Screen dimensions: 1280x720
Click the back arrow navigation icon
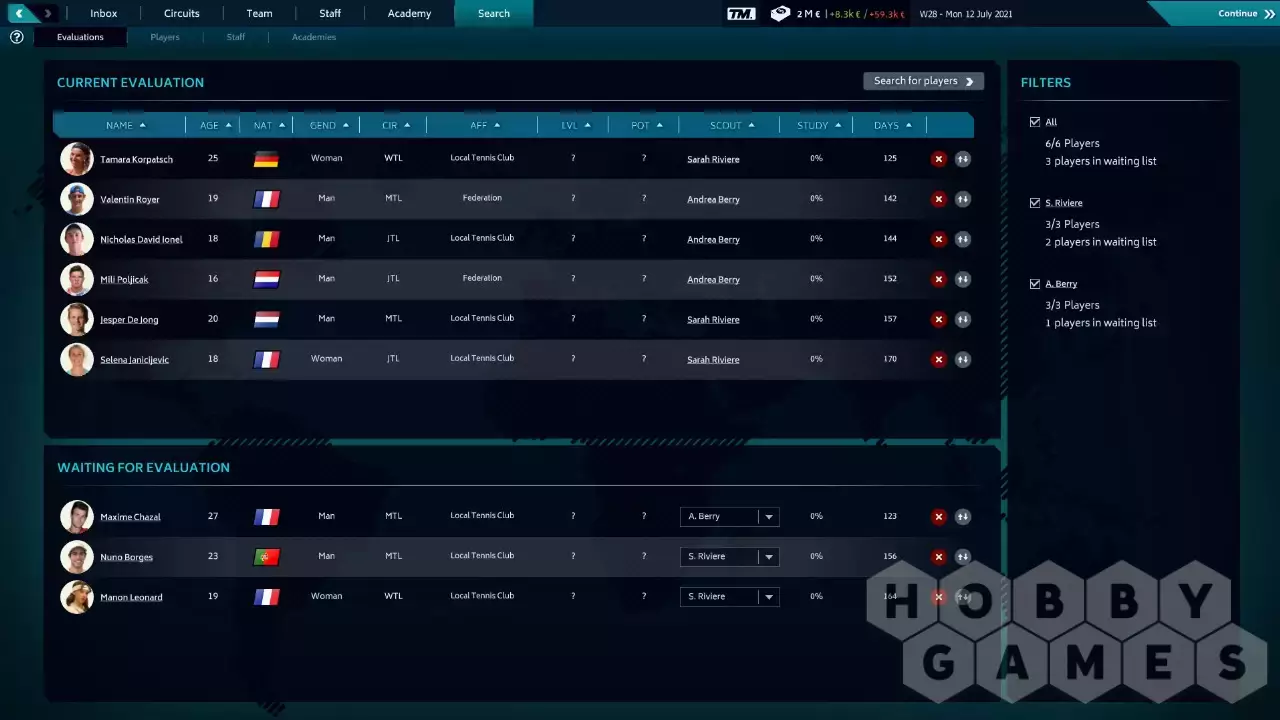[x=19, y=13]
